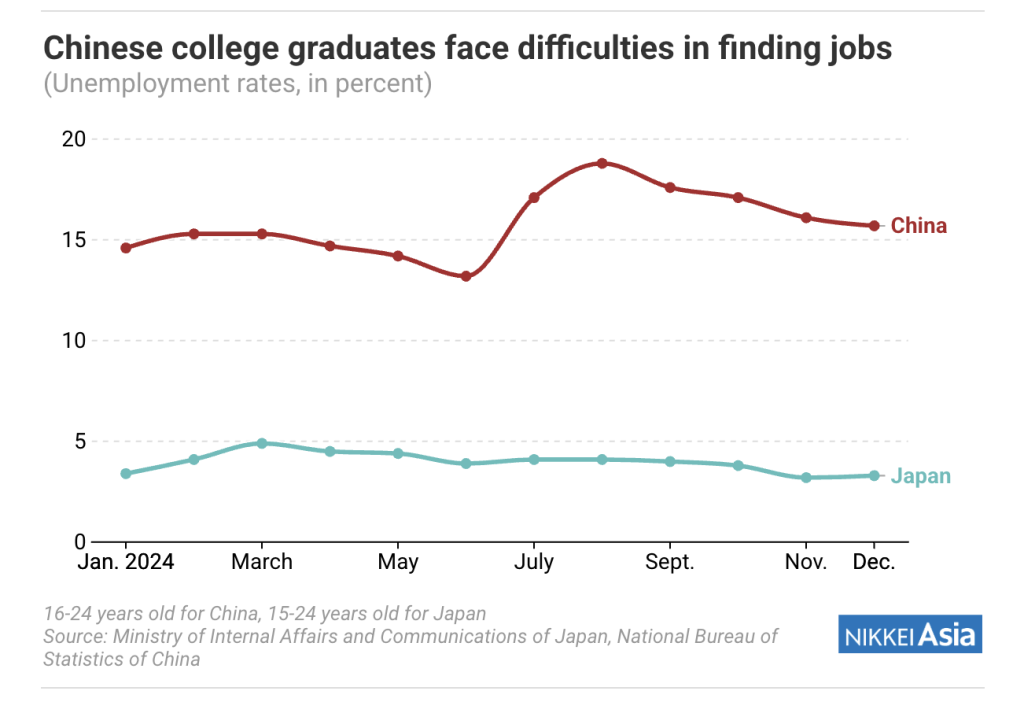Click the source attribution text
Viewport: 1024px width, 702px height.
point(411,648)
